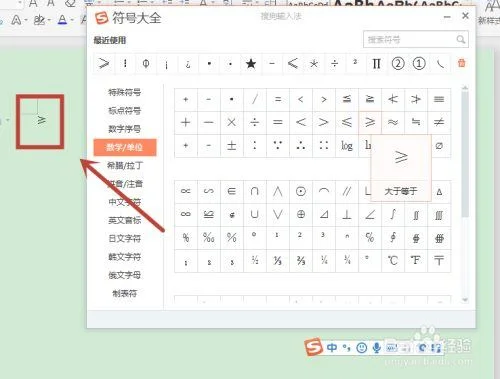
Task: Insert the ≡ identical-to symbol
Action: point(439,99)
